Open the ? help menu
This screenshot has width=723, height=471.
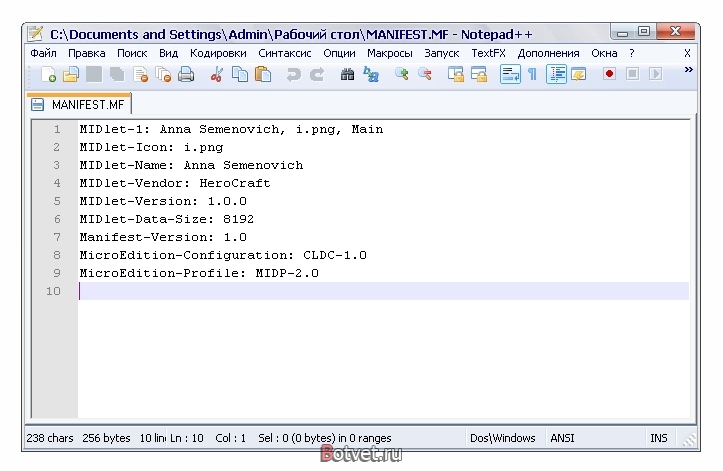click(632, 54)
